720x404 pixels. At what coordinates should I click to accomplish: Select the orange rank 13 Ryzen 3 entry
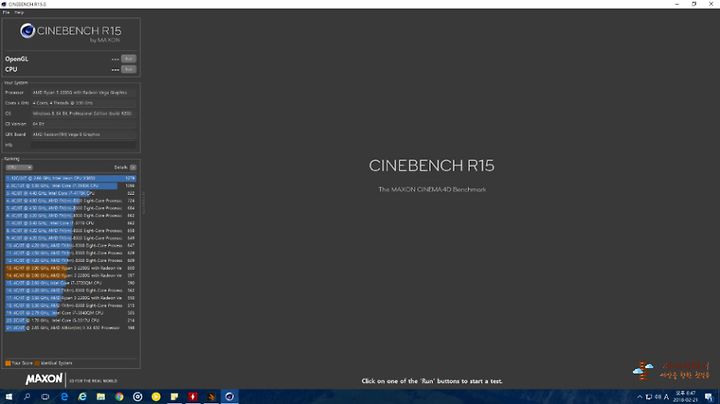pyautogui.click(x=71, y=268)
